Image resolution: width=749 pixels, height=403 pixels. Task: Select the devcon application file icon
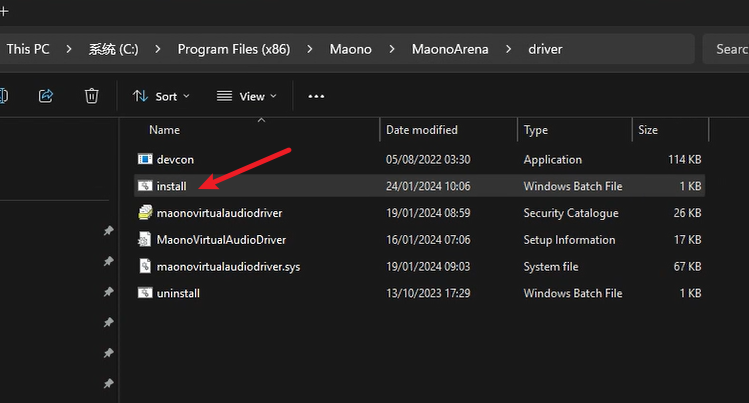(x=144, y=159)
